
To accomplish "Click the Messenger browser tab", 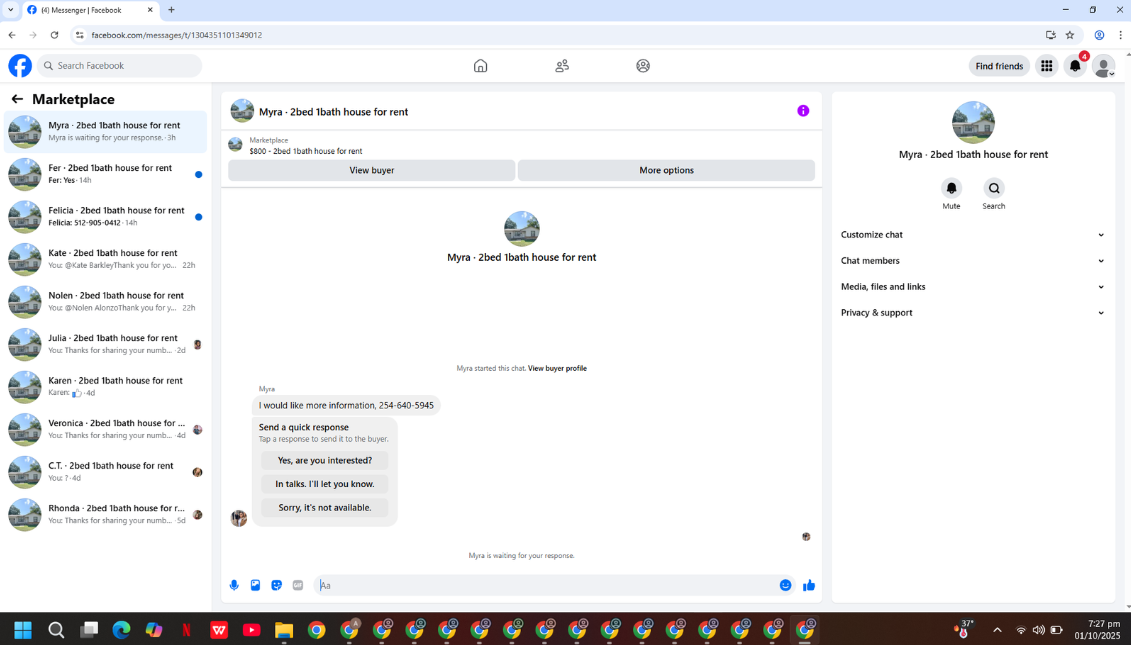I will pyautogui.click(x=90, y=10).
